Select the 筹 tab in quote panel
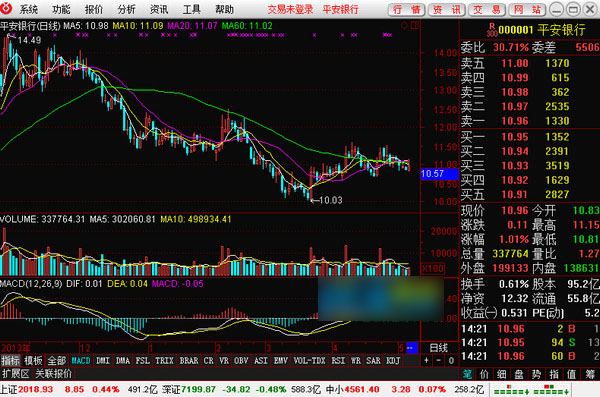 [590, 374]
